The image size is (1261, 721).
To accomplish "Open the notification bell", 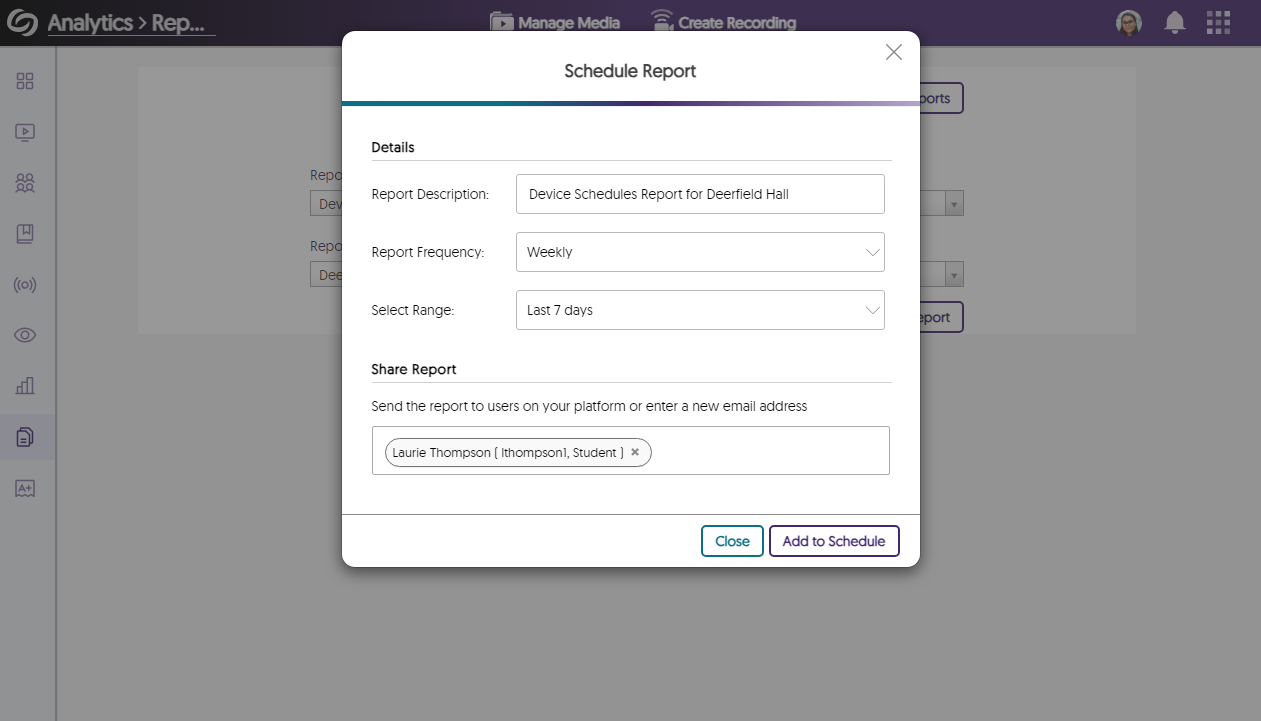I will point(1174,22).
